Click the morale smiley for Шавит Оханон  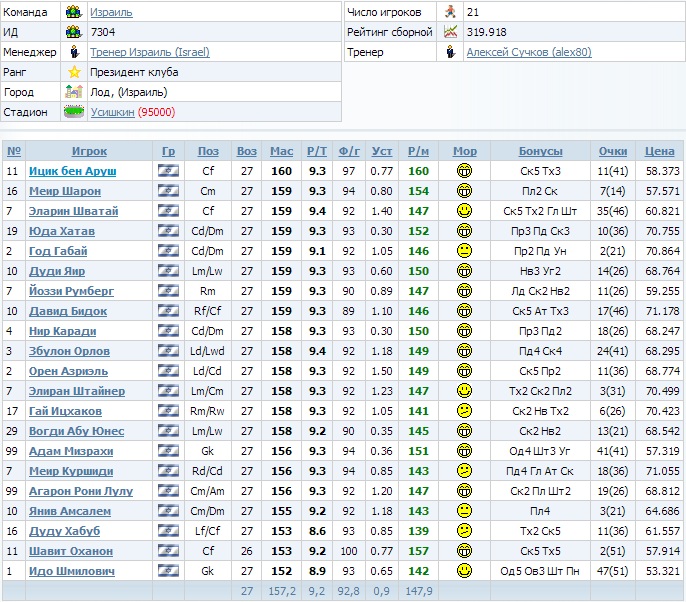[464, 550]
